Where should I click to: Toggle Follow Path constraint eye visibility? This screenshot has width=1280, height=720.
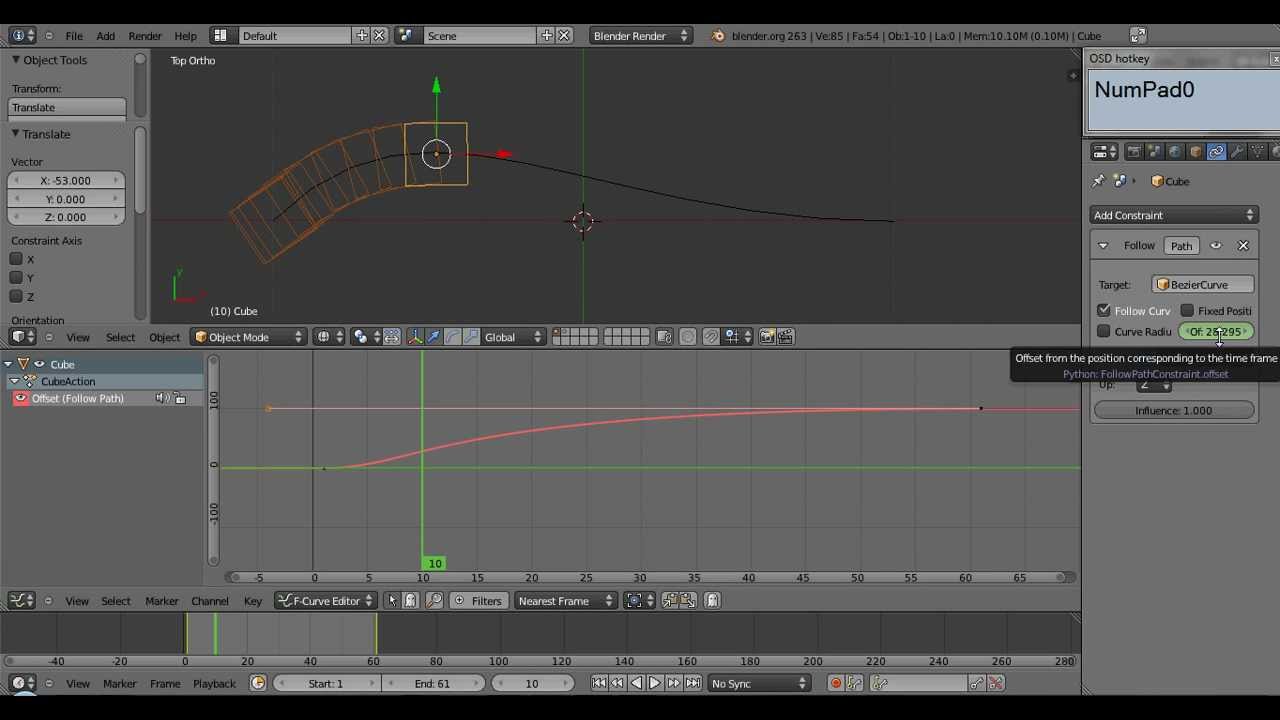pyautogui.click(x=1216, y=245)
